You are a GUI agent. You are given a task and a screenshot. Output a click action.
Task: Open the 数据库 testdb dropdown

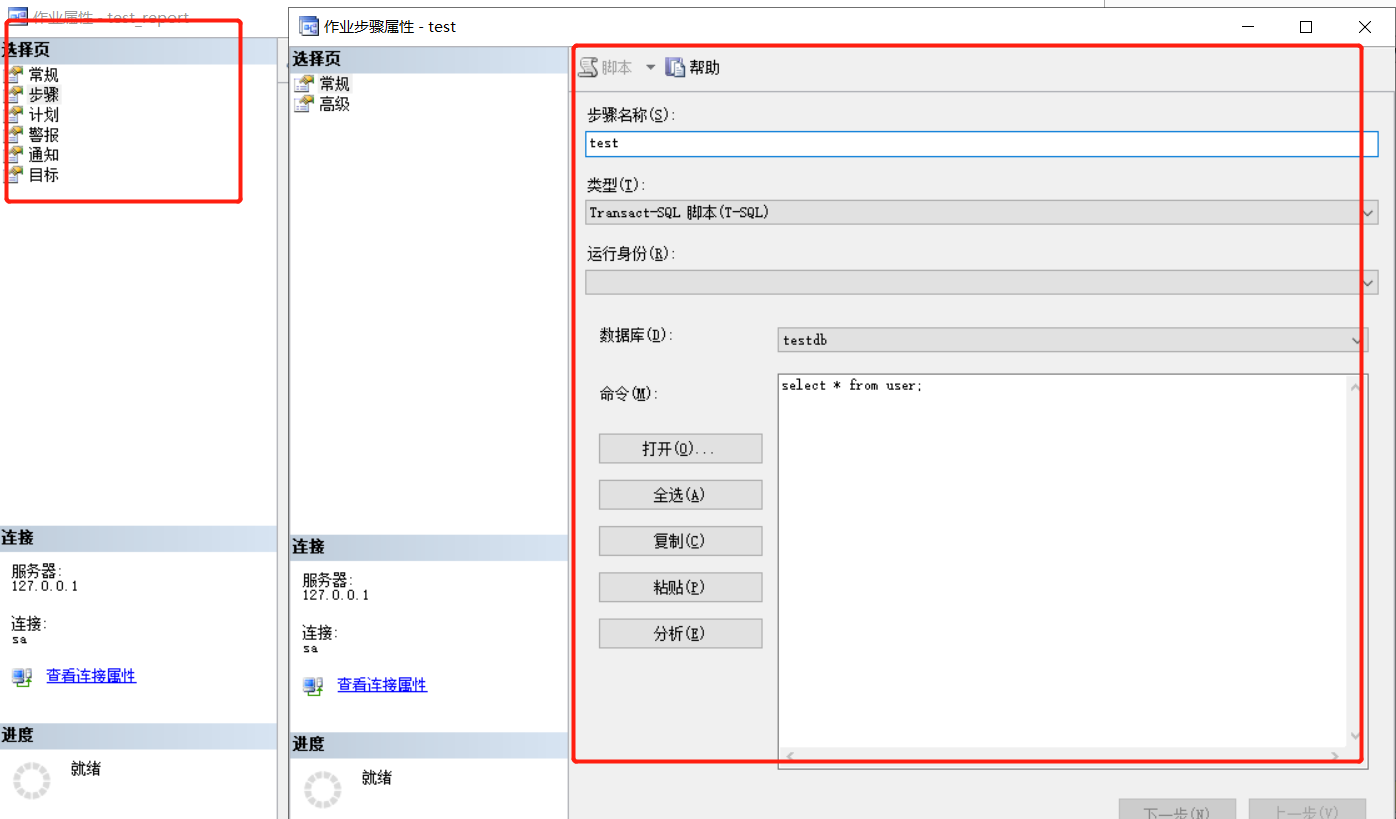pyautogui.click(x=1356, y=340)
